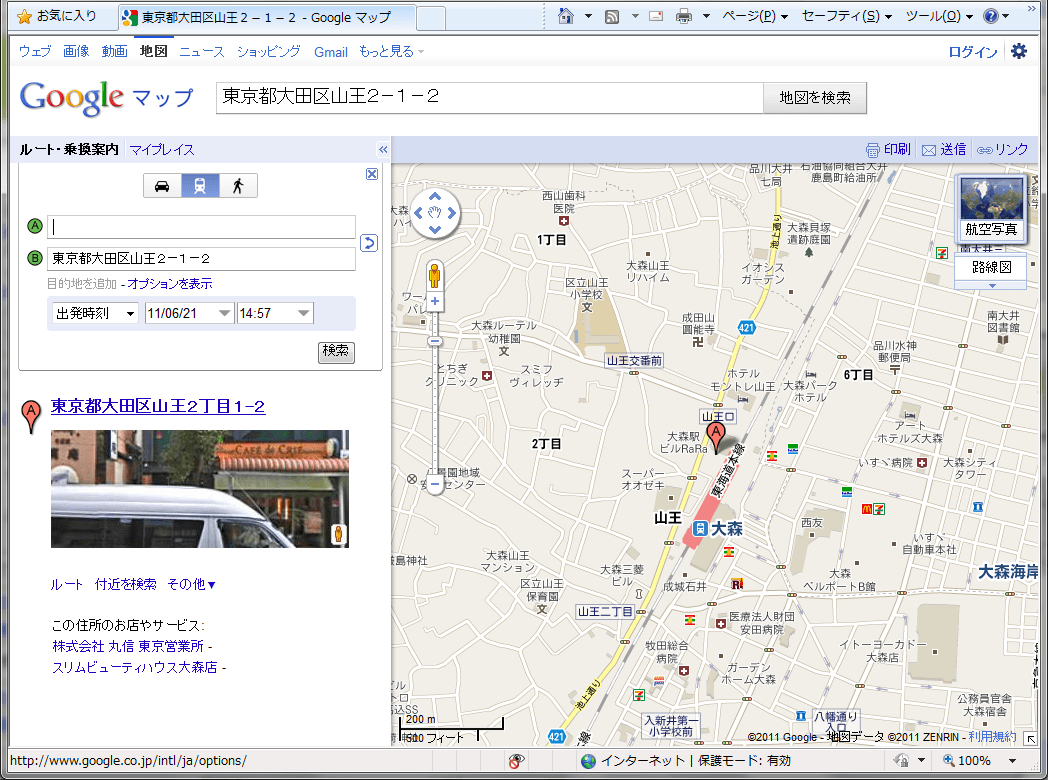Image resolution: width=1048 pixels, height=780 pixels.
Task: Open the print 印刷 link
Action: pyautogui.click(x=888, y=149)
